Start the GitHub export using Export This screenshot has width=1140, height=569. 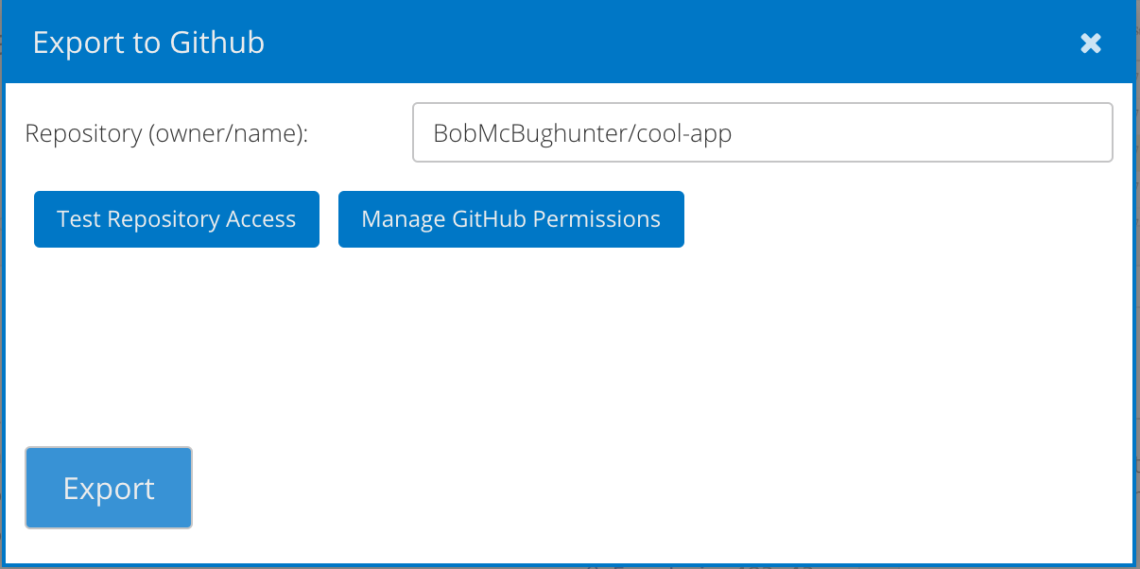click(x=108, y=488)
